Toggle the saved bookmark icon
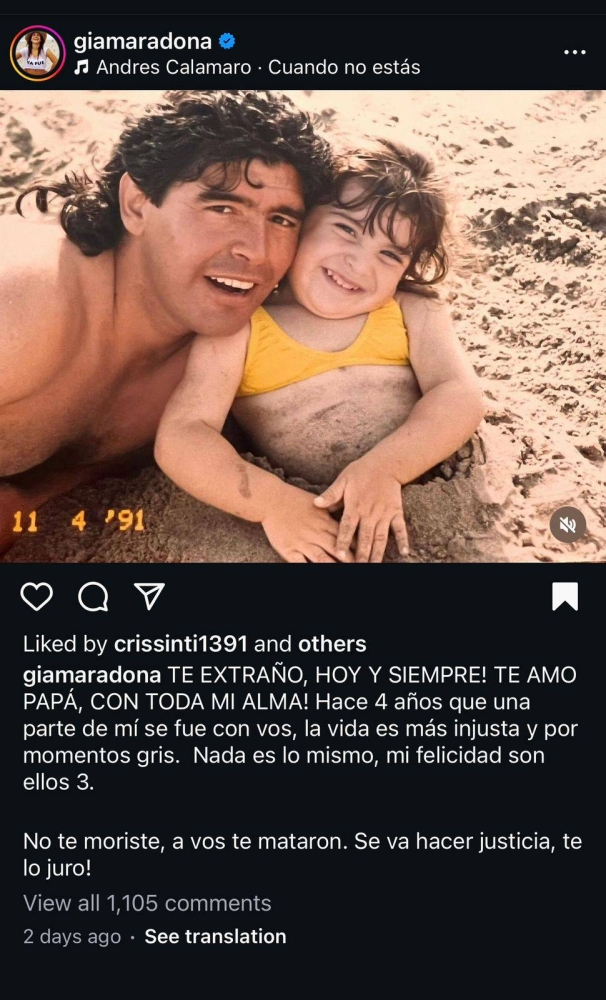 pos(565,596)
